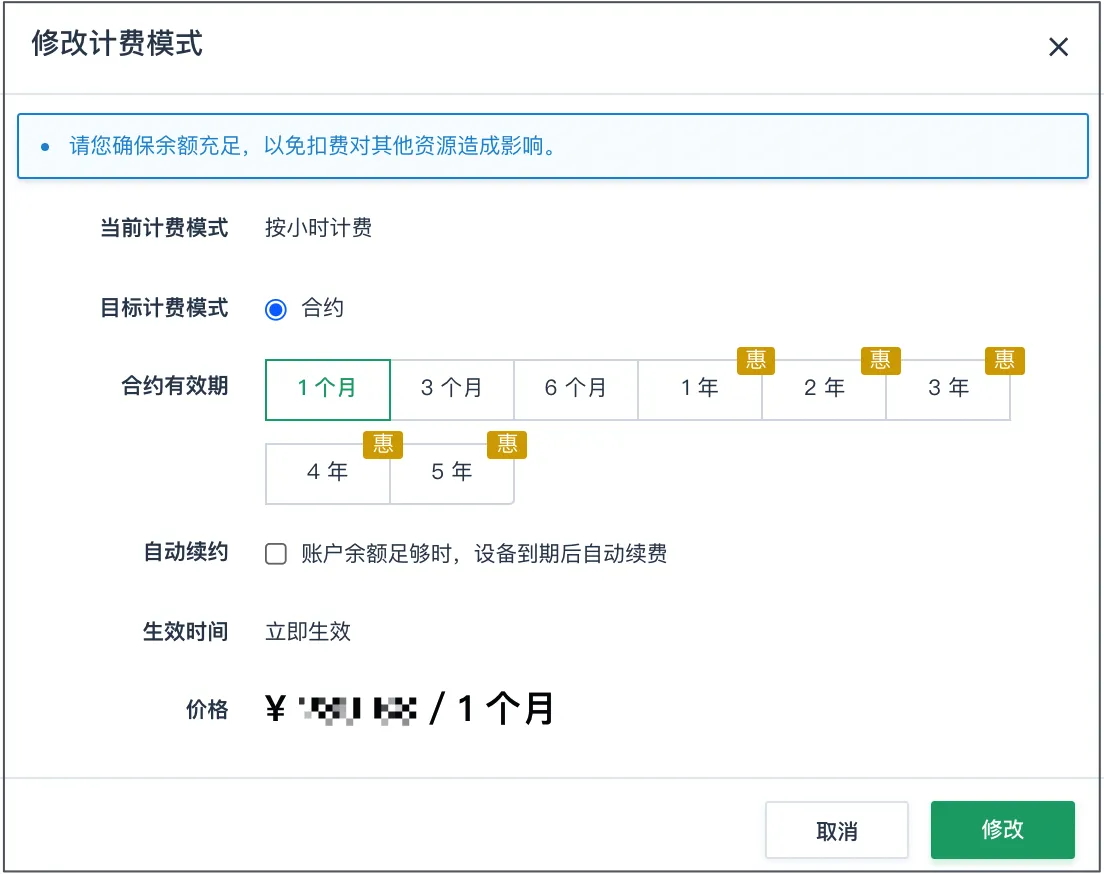Click the 修改计费模式 dialog title
Viewport: 1104px width, 874px height.
point(117,43)
